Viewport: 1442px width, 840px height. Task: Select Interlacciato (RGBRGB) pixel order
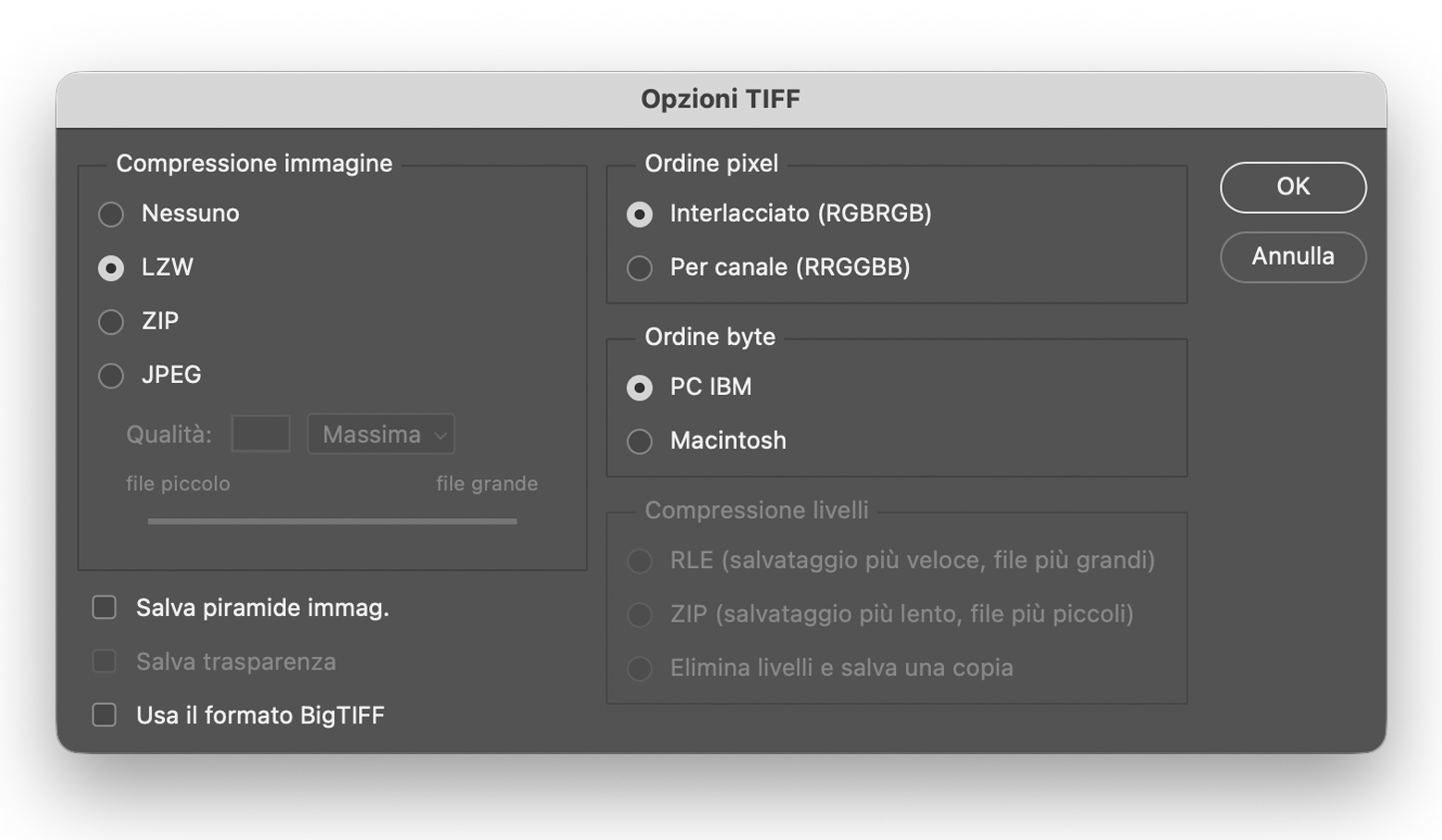pos(640,215)
